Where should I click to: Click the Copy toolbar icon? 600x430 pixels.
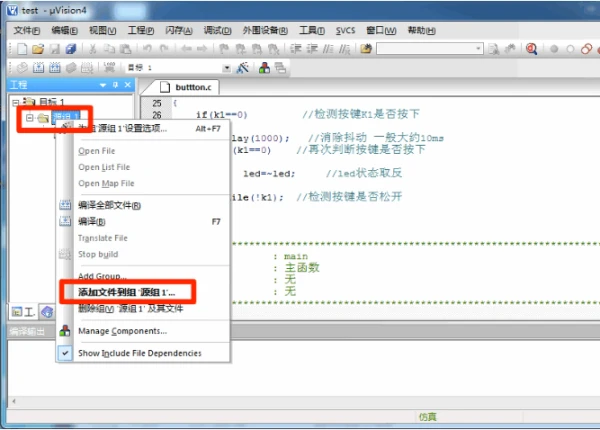coord(109,49)
